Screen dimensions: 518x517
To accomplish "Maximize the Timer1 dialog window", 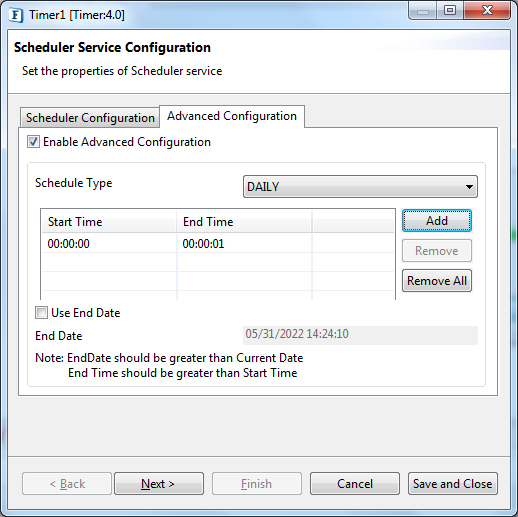I will [x=450, y=11].
